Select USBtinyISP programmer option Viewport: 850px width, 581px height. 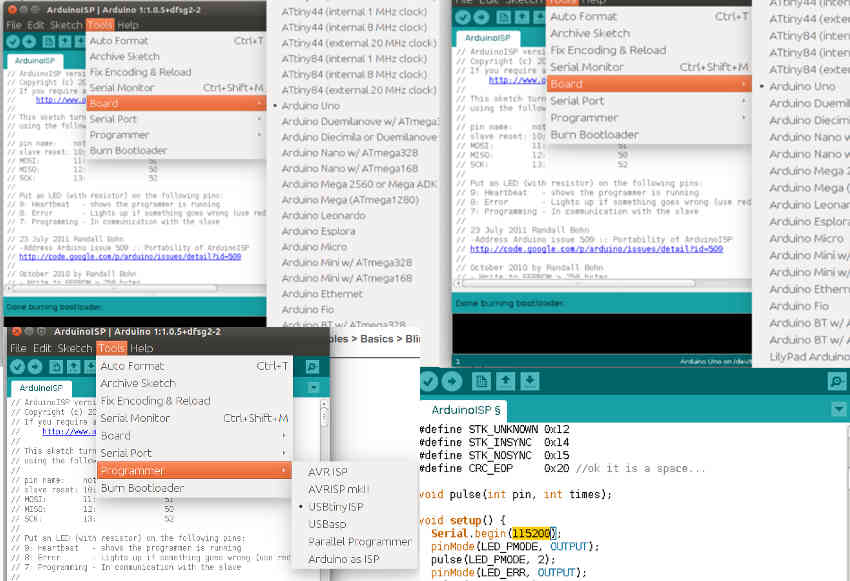(x=336, y=507)
